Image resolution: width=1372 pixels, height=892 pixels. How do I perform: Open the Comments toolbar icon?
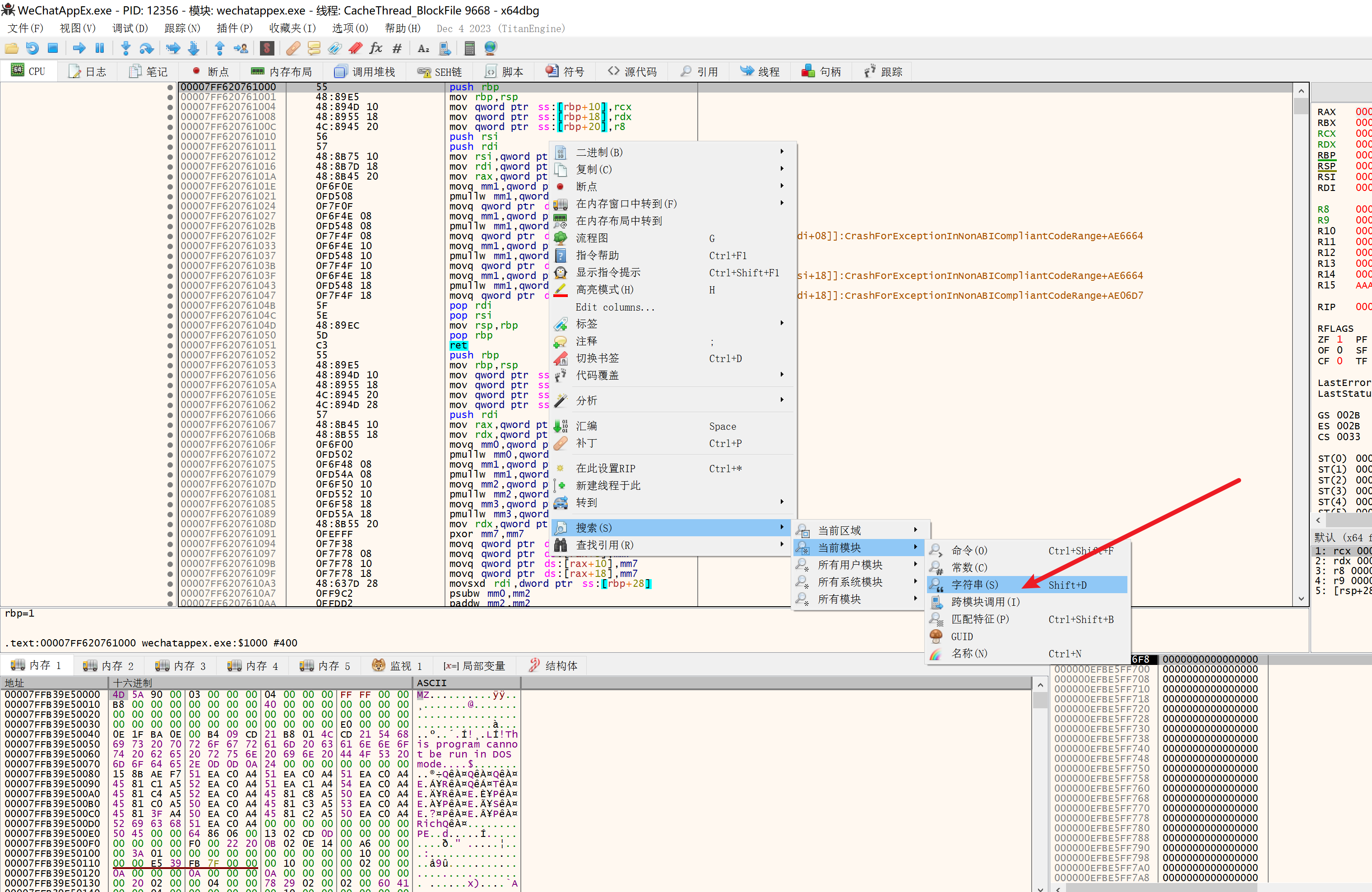(x=314, y=48)
